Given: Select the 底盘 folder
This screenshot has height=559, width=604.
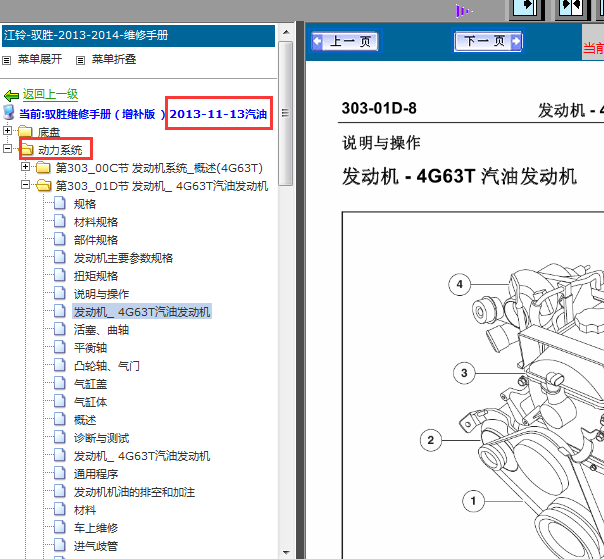Looking at the screenshot, I should [49, 133].
